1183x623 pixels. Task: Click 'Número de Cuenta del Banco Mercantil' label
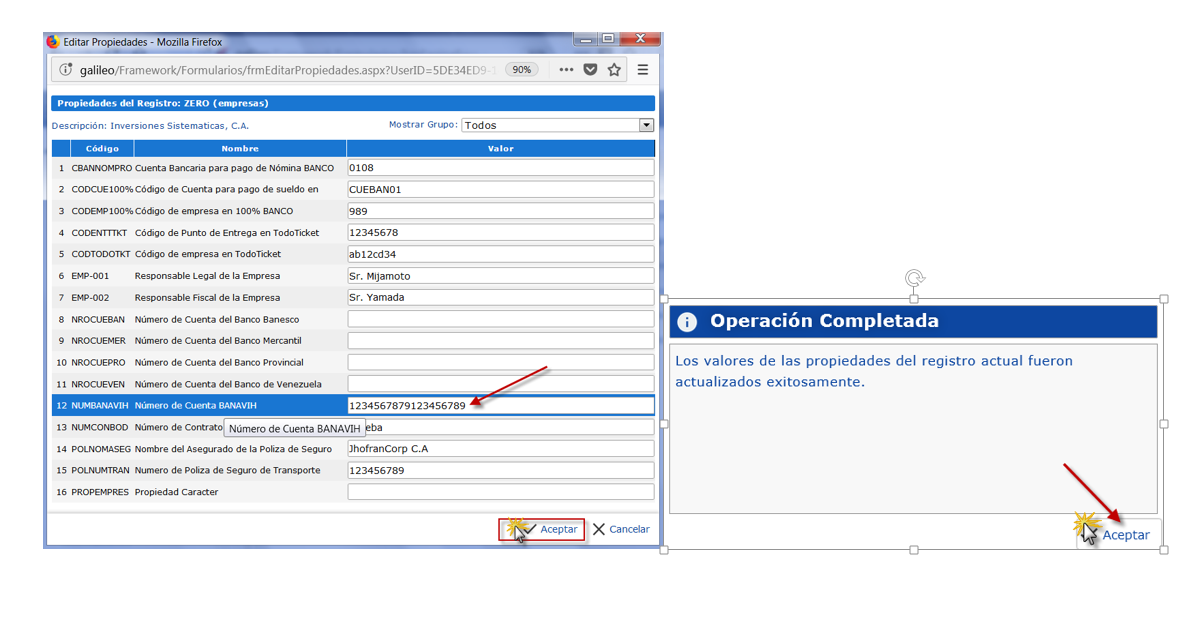[x=218, y=341]
